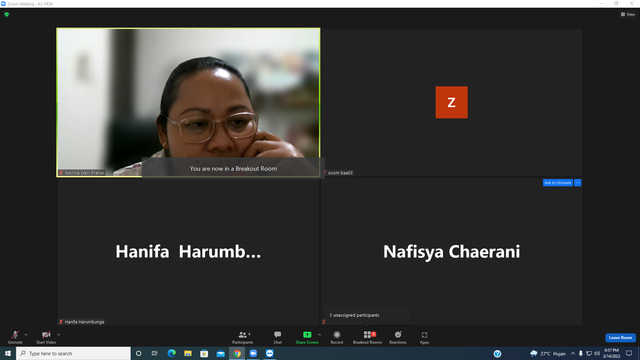Open the clock and calendar flyout

pos(611,353)
